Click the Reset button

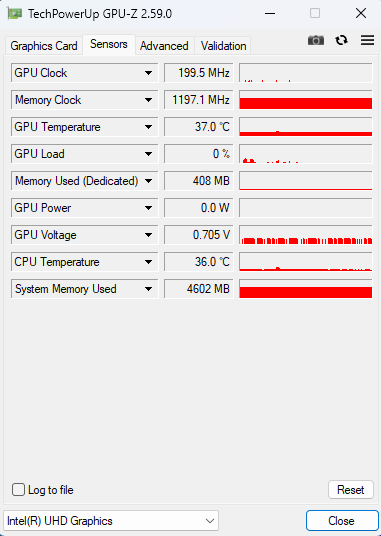pos(351,490)
